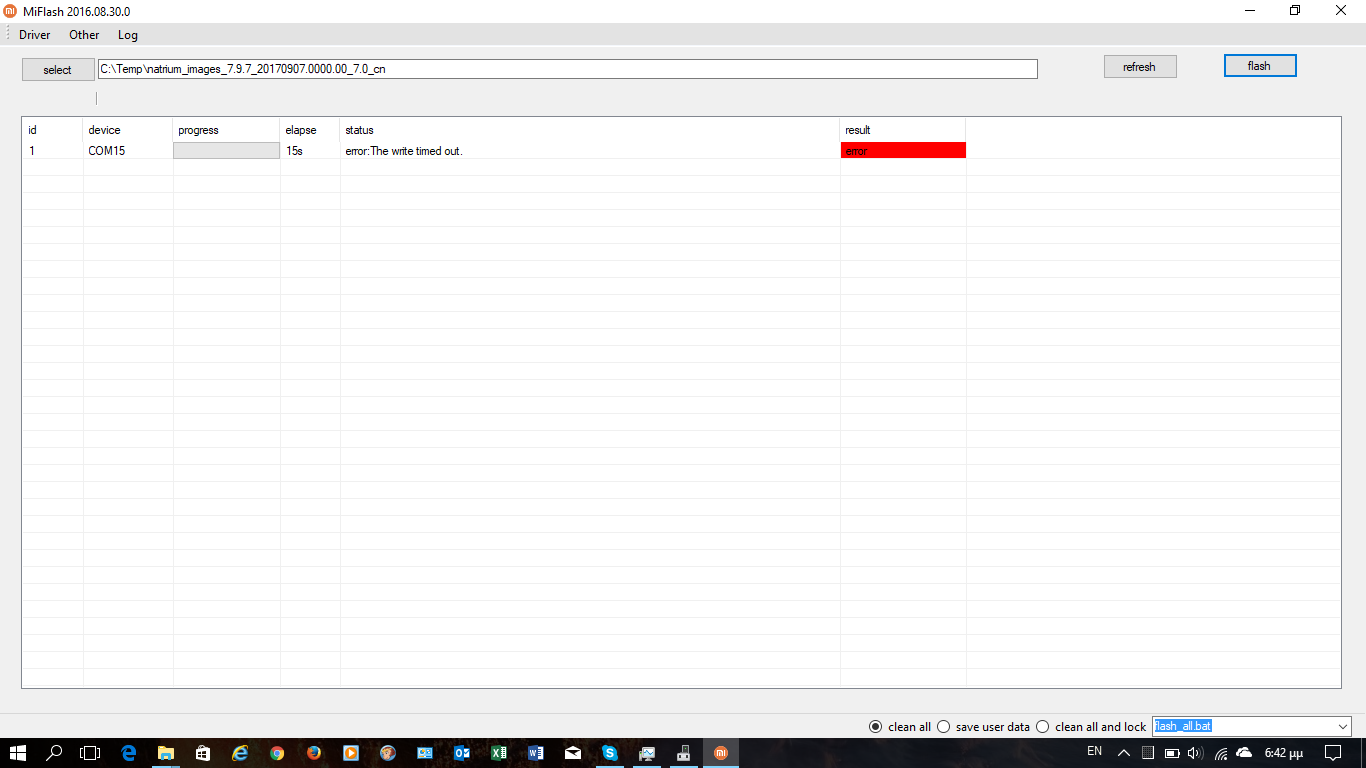Click the "progress" column header
Image resolution: width=1366 pixels, height=768 pixels.
click(227, 130)
